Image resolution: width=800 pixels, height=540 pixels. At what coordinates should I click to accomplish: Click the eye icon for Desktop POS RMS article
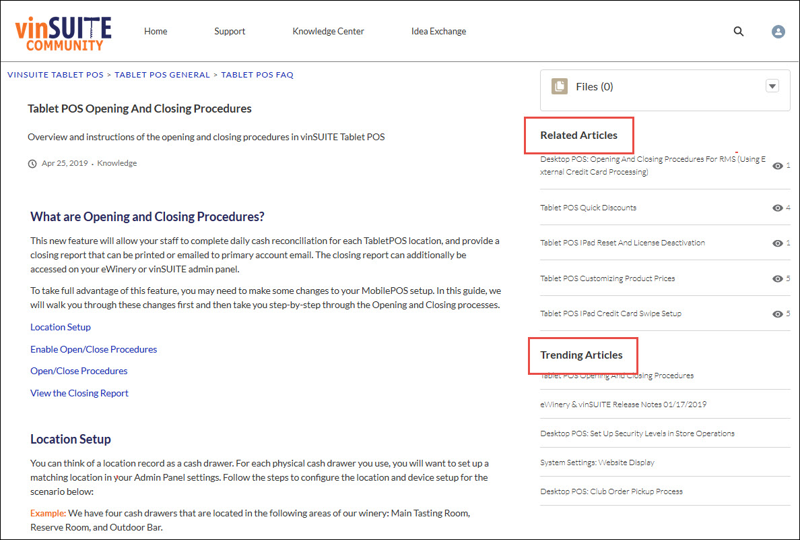(x=777, y=166)
